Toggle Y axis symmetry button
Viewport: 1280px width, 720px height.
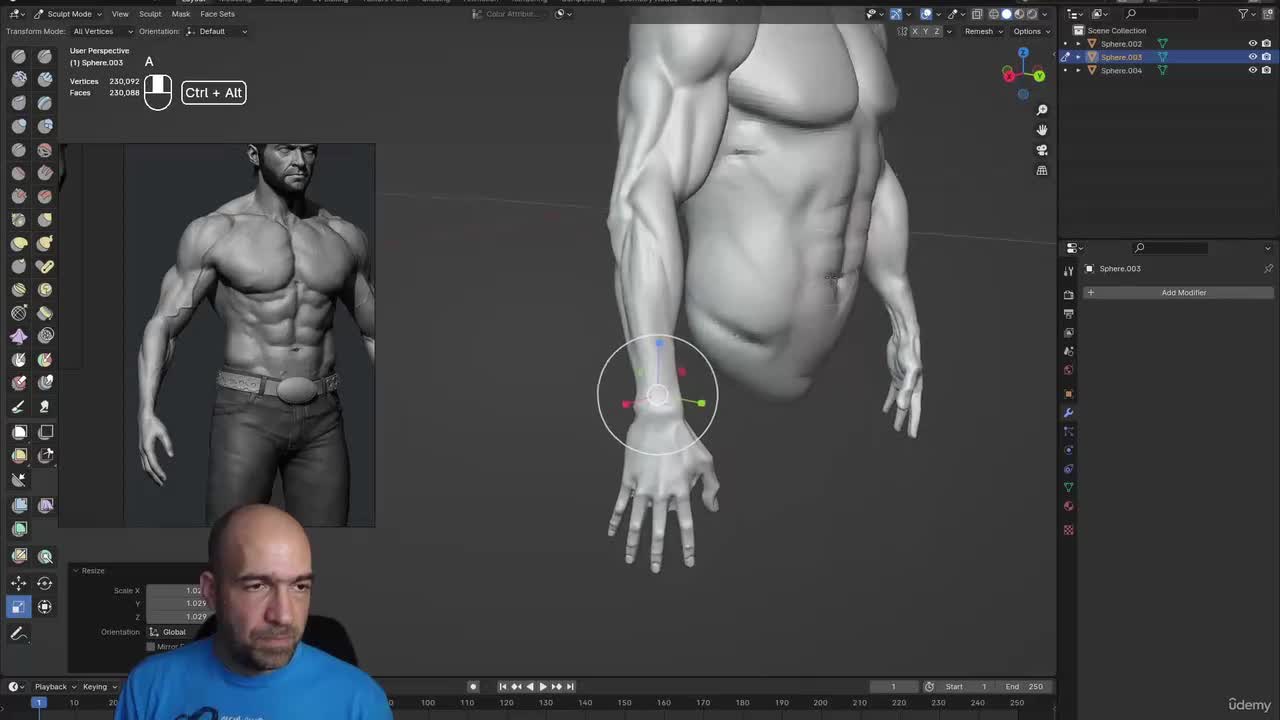(926, 31)
